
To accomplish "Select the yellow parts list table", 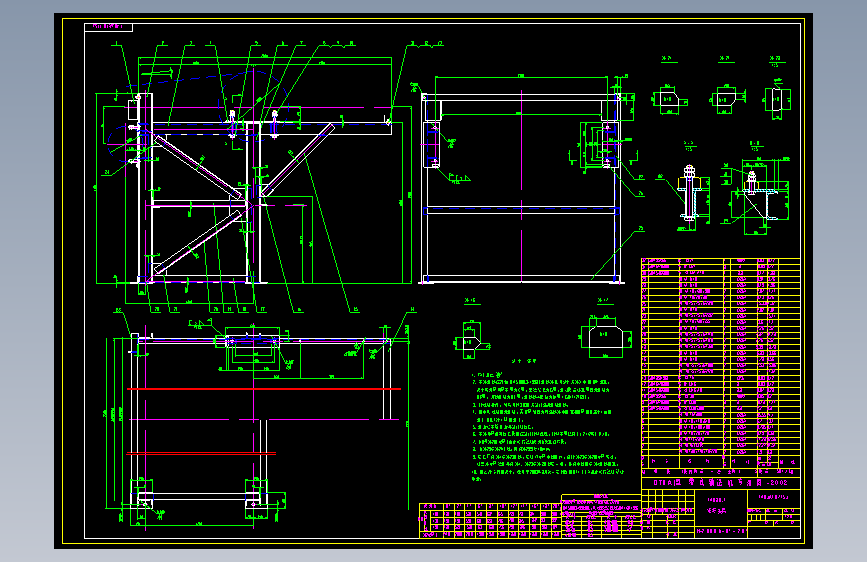I will click(x=720, y=363).
